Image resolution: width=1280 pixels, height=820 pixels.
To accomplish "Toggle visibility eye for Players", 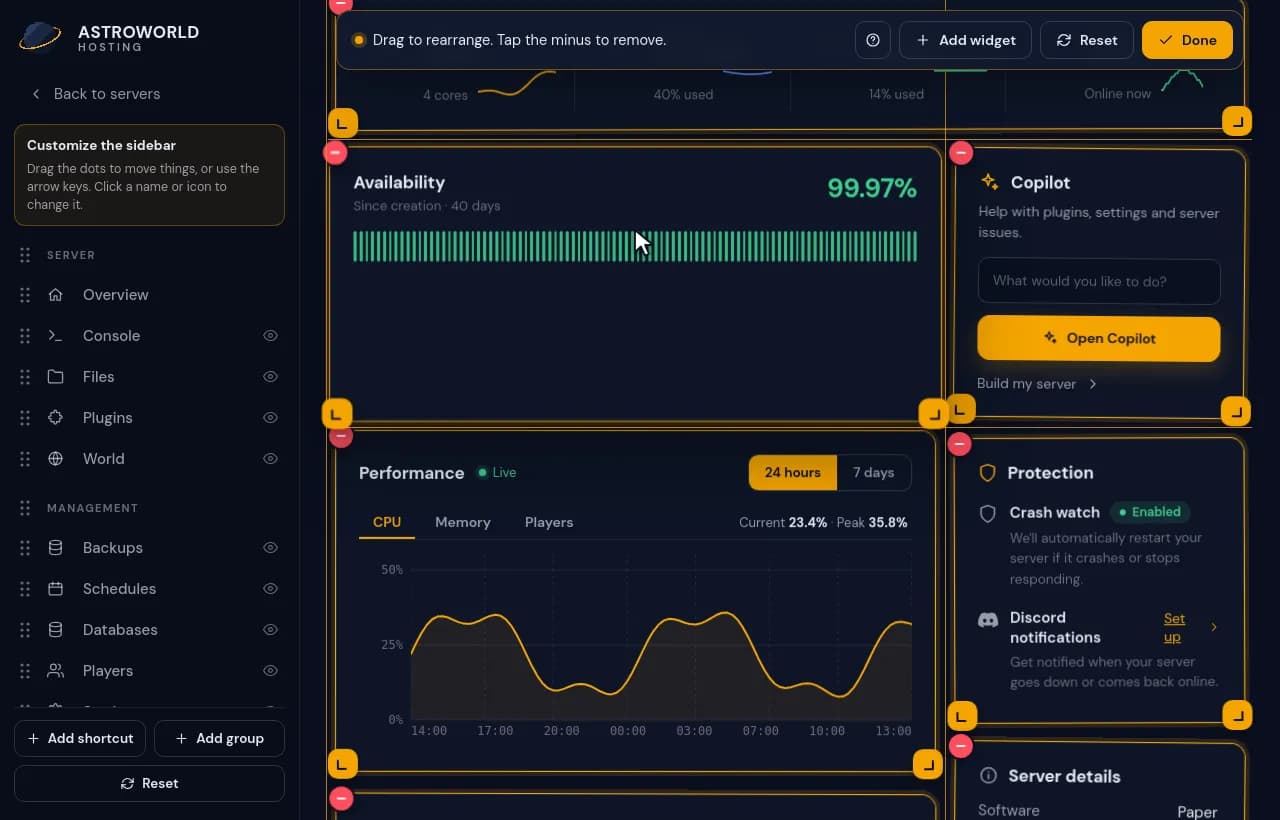I will (x=270, y=671).
